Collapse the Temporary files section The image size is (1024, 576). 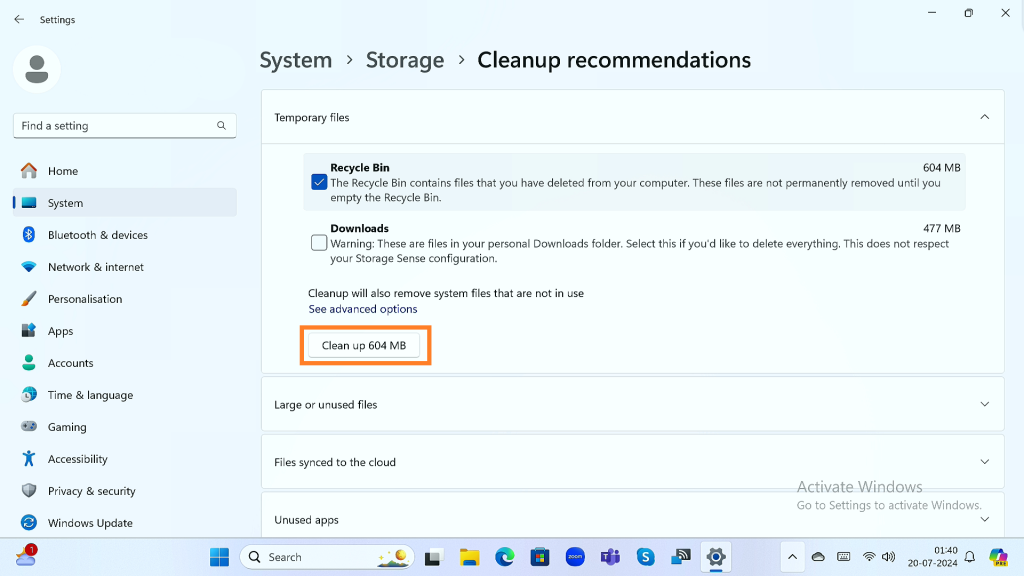click(984, 117)
